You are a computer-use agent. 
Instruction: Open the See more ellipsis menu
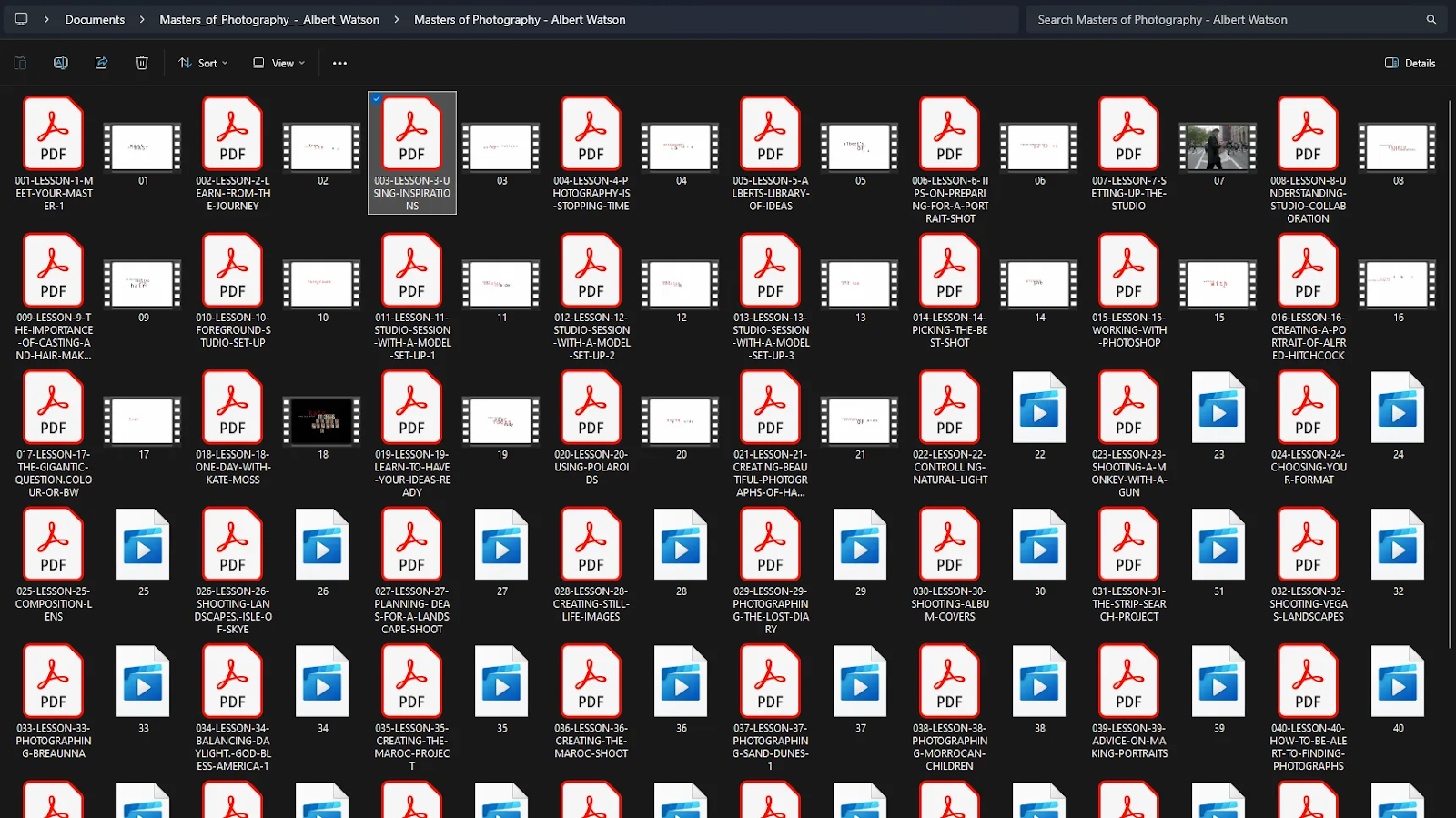pos(339,63)
